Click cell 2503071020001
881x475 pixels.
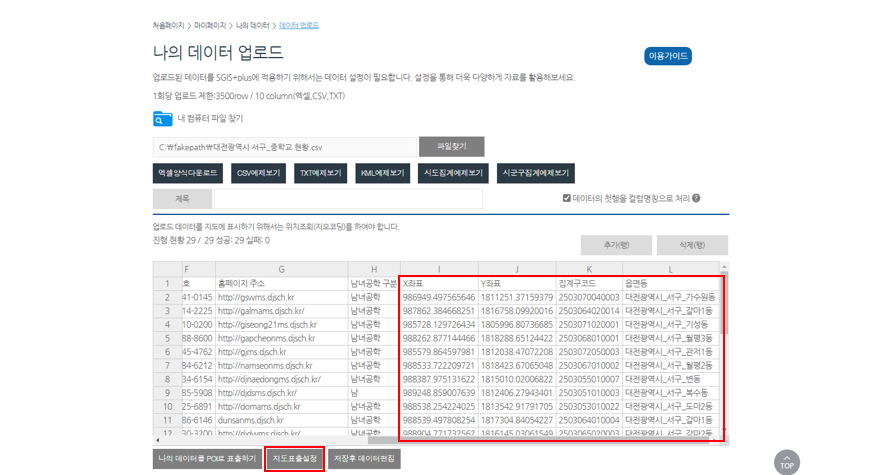coord(589,325)
